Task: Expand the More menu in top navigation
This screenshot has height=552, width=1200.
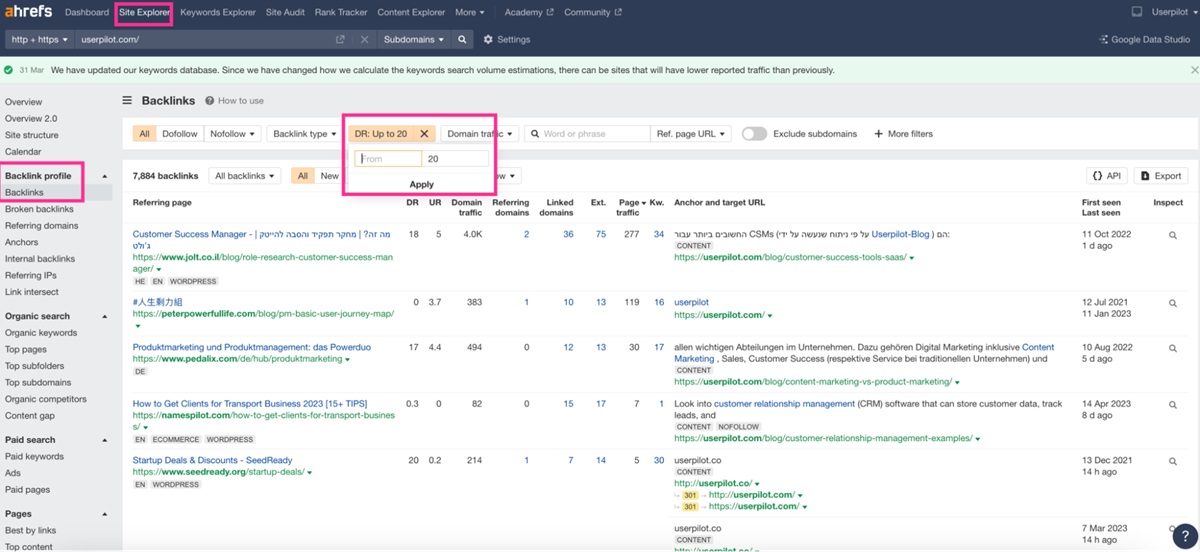Action: [x=469, y=12]
